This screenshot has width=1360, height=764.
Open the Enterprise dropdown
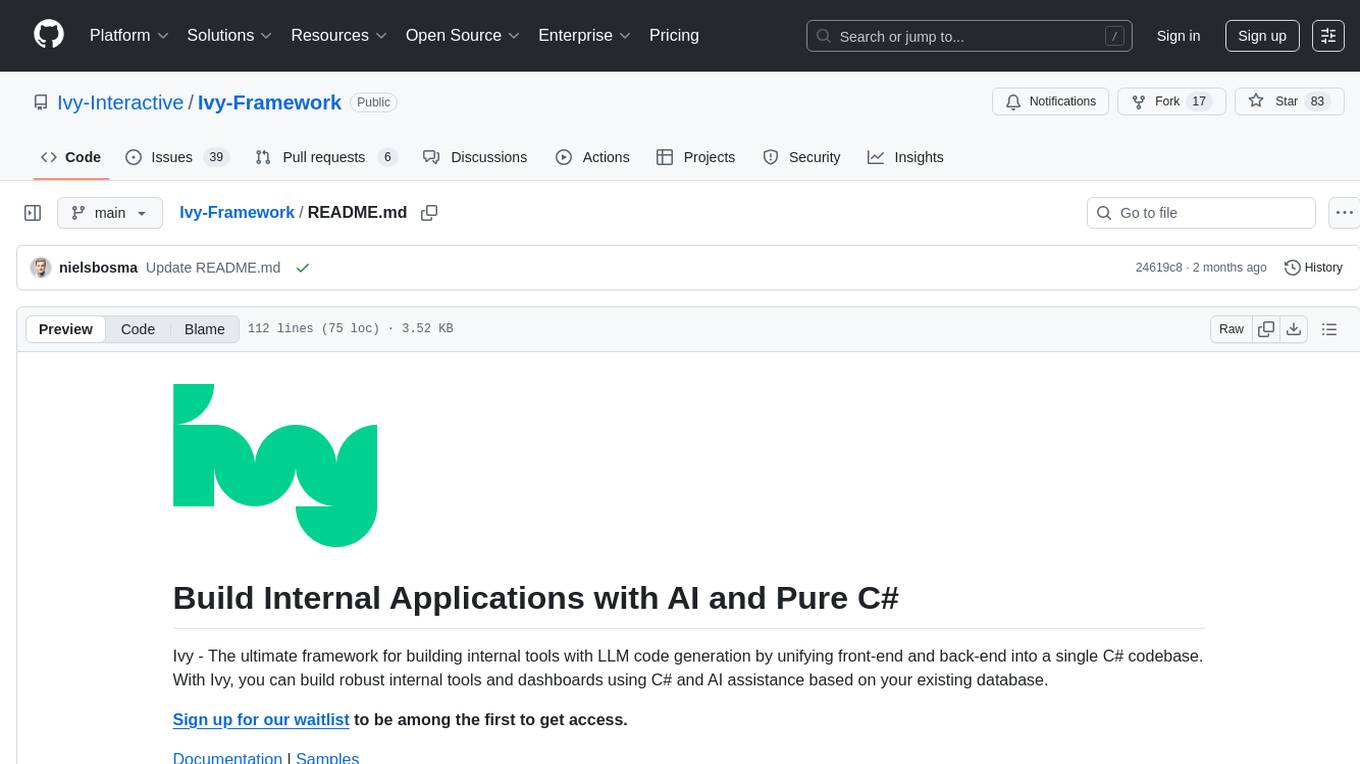point(585,35)
